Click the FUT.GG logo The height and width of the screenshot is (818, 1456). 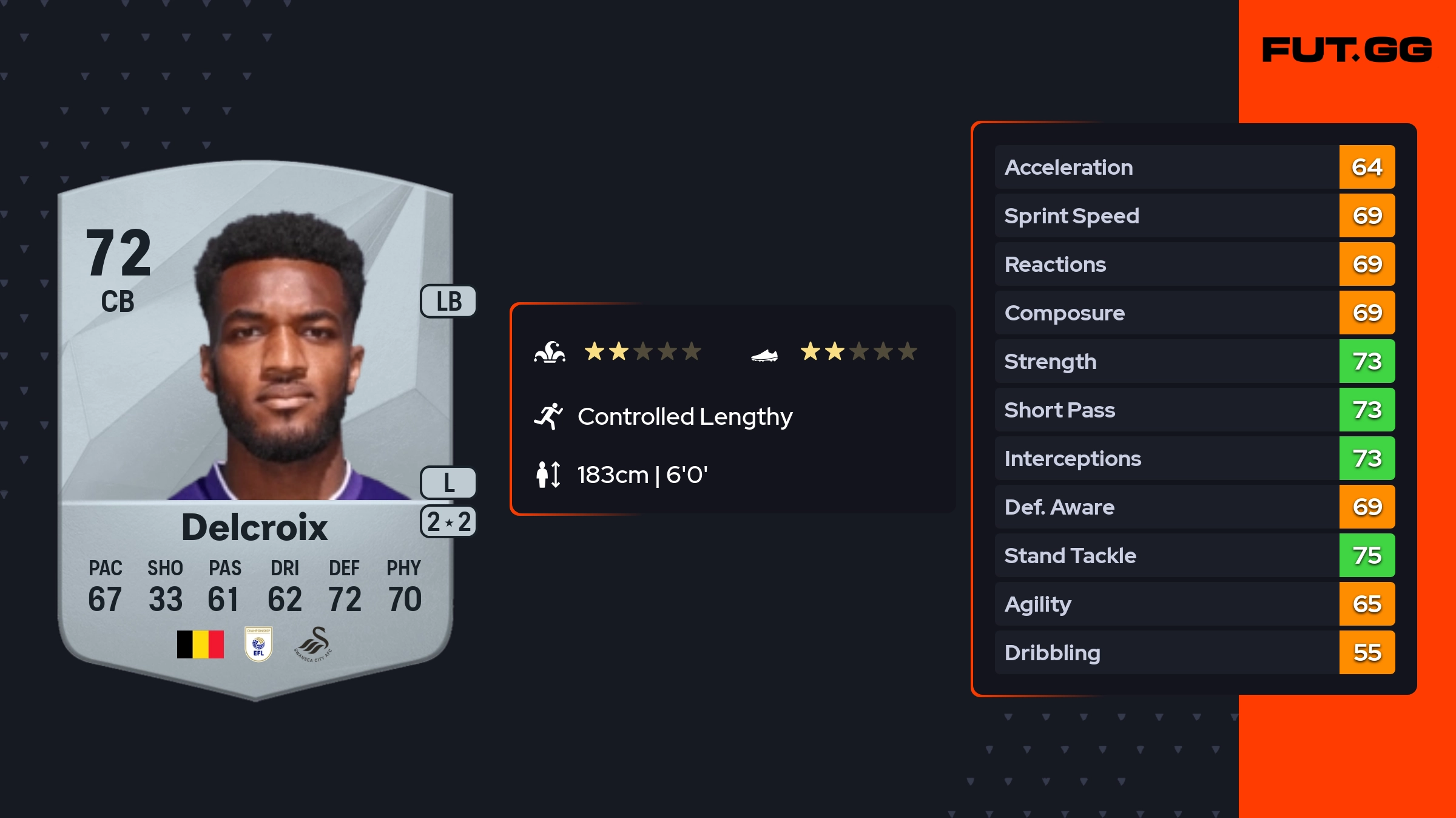[1347, 50]
